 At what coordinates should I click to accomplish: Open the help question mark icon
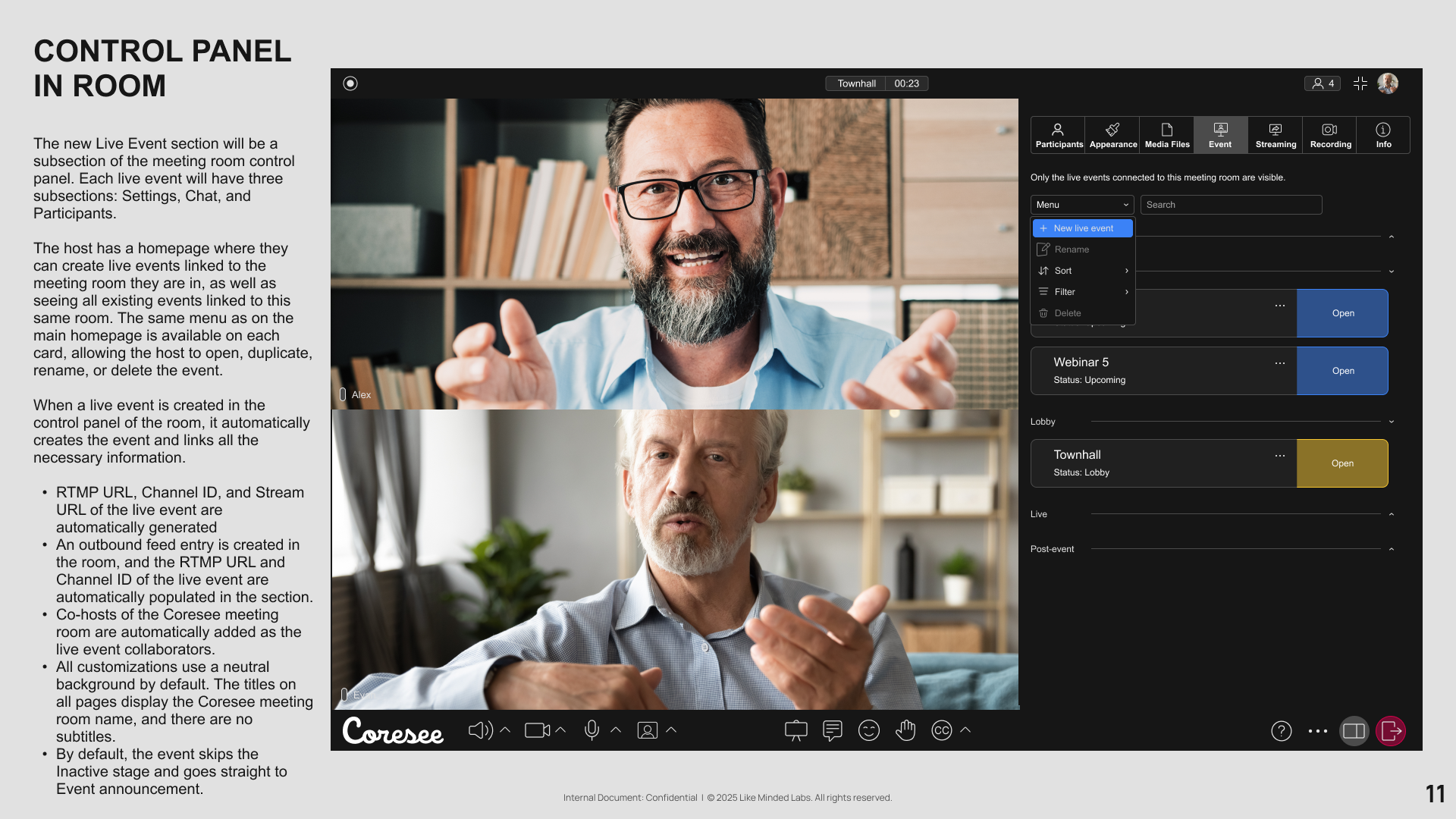[x=1281, y=731]
